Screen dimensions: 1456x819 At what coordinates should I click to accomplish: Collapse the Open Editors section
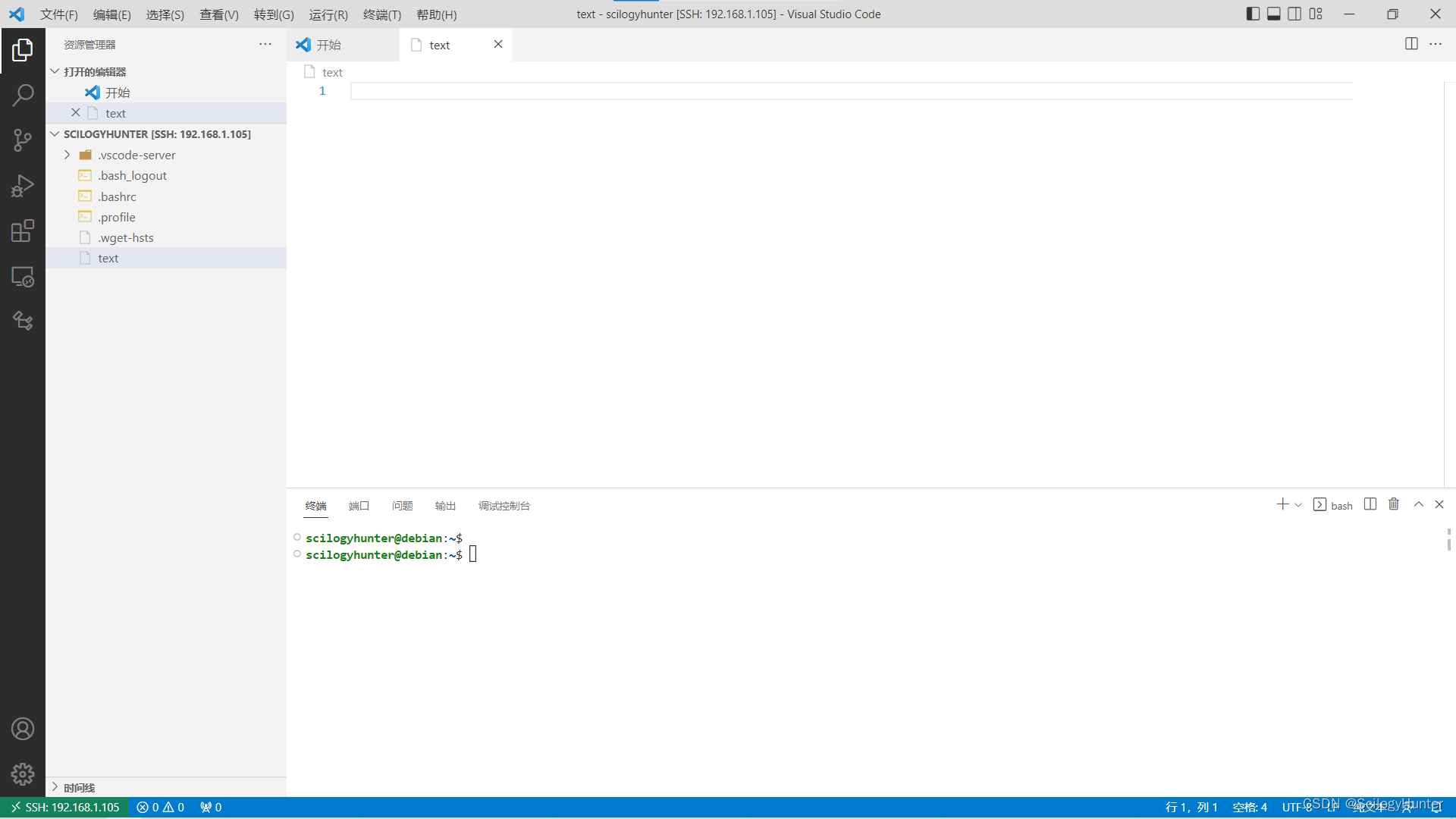coord(166,71)
